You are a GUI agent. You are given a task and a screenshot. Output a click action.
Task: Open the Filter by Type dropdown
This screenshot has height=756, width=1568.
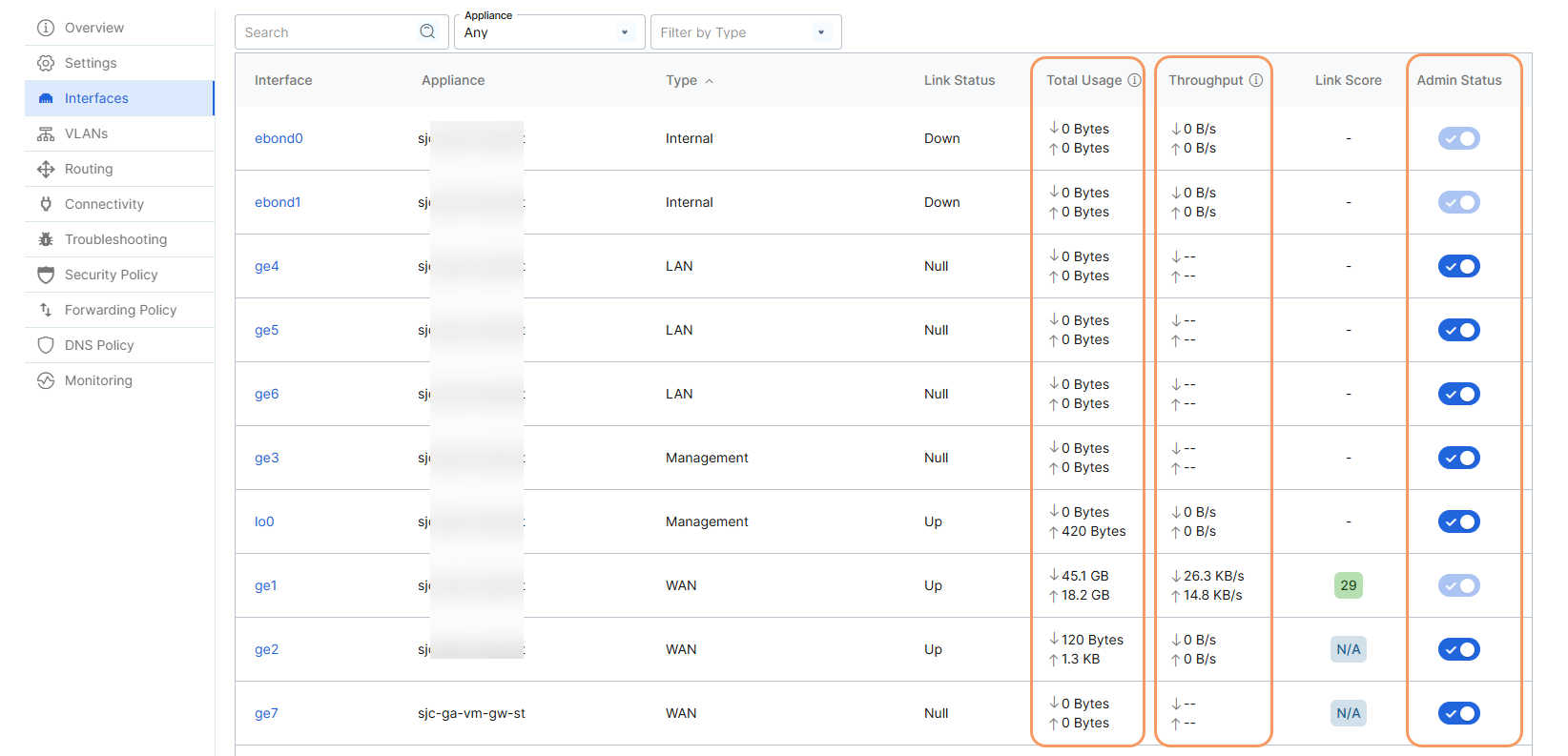click(x=746, y=32)
